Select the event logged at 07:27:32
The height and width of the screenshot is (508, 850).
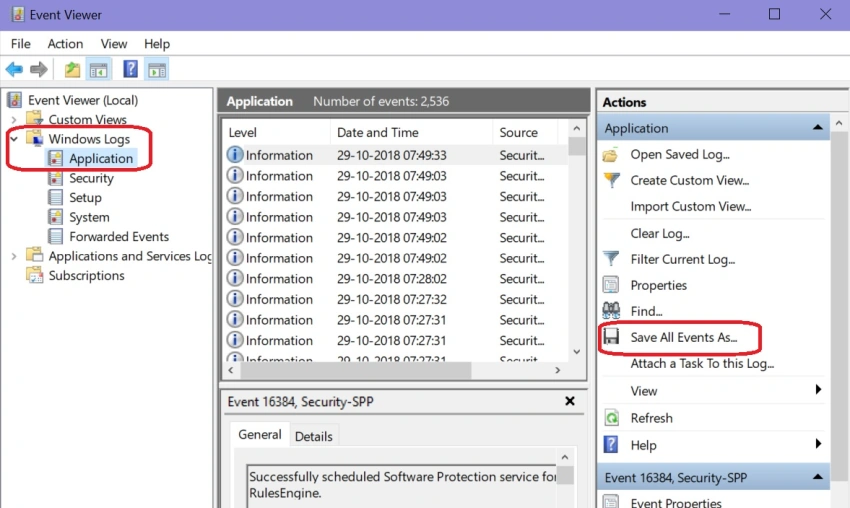pyautogui.click(x=396, y=299)
